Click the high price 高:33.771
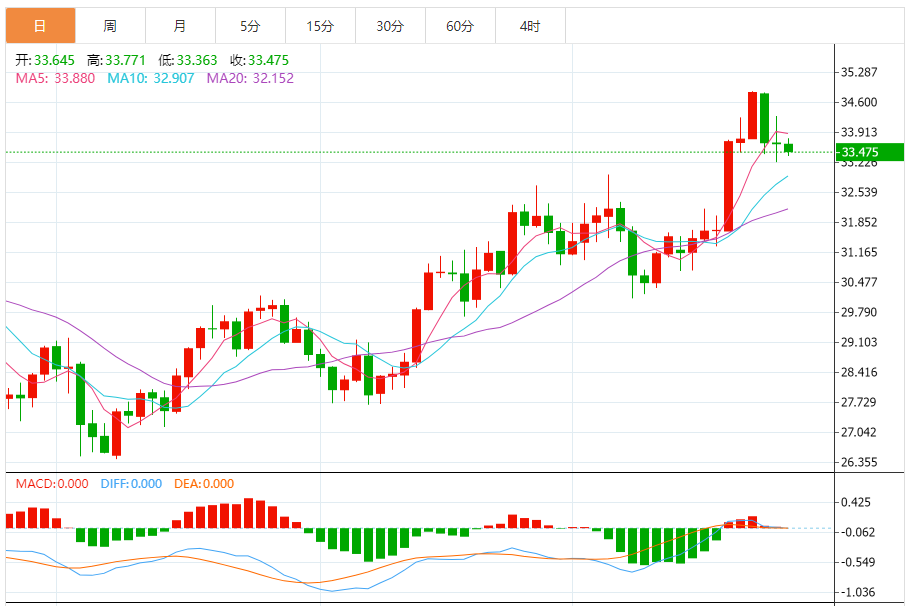Screen dimensions: 908x606 pos(116,60)
